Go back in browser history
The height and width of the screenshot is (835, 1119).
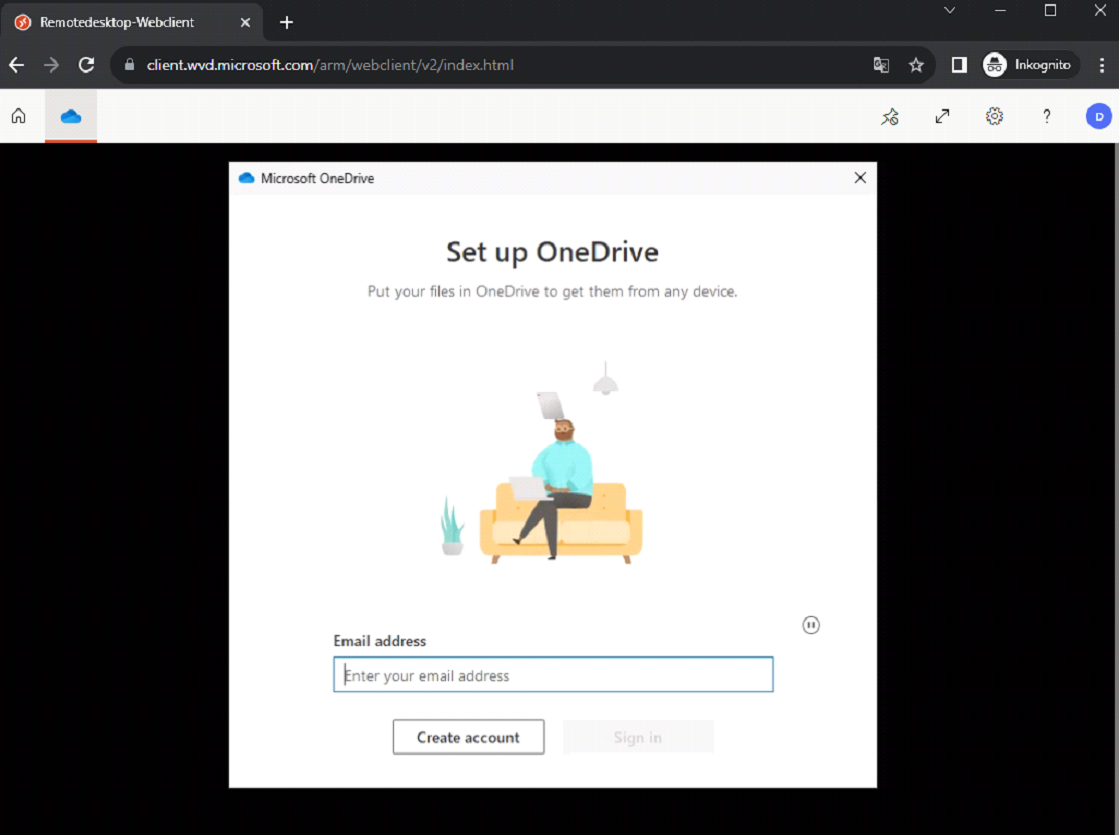(17, 65)
